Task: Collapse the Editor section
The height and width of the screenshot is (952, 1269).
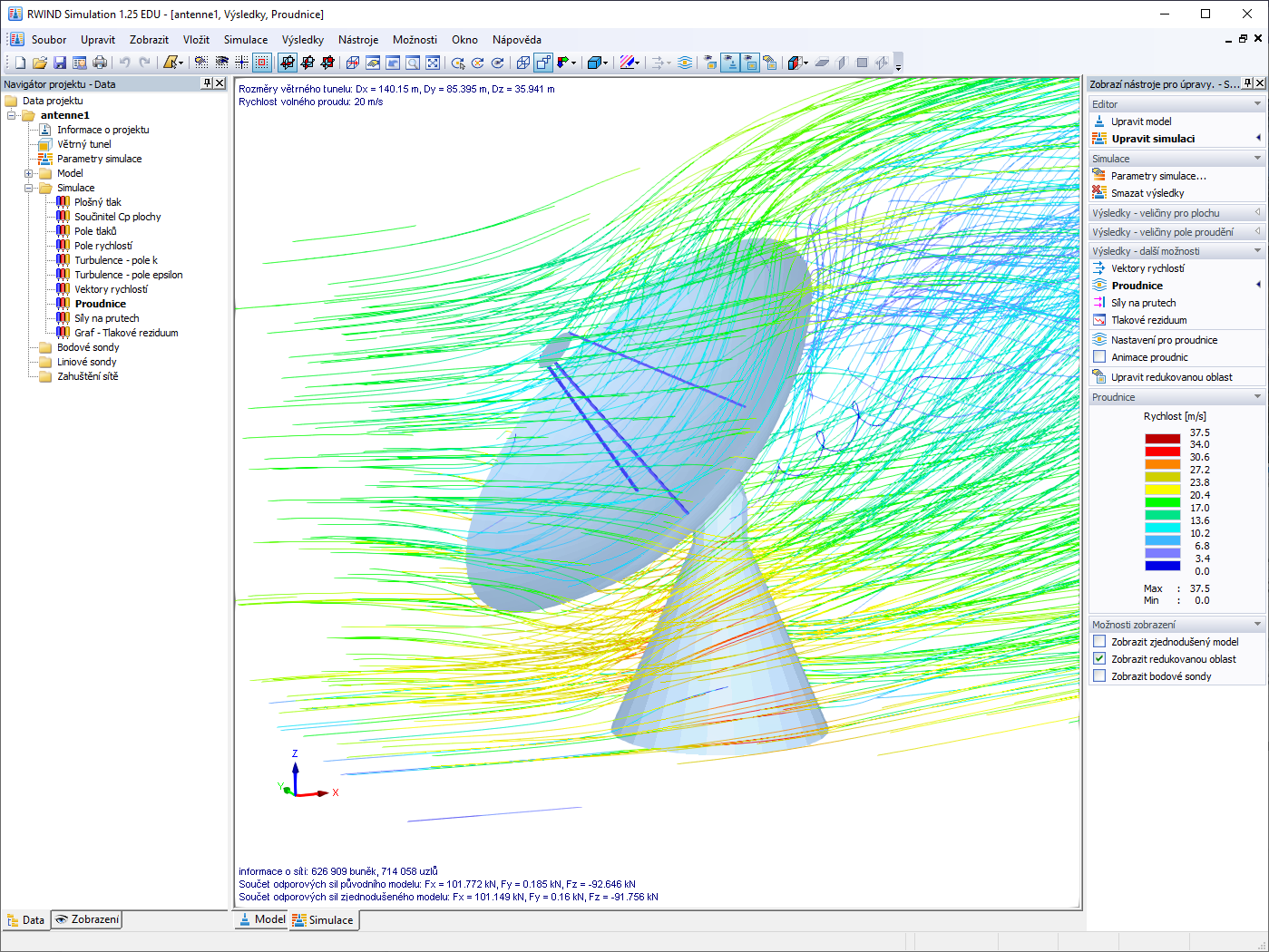Action: [x=1257, y=104]
